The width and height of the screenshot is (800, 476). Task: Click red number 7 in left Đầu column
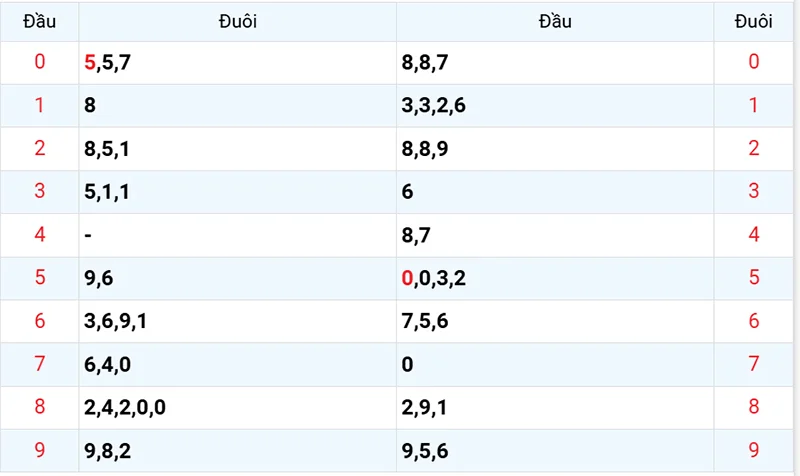(40, 364)
